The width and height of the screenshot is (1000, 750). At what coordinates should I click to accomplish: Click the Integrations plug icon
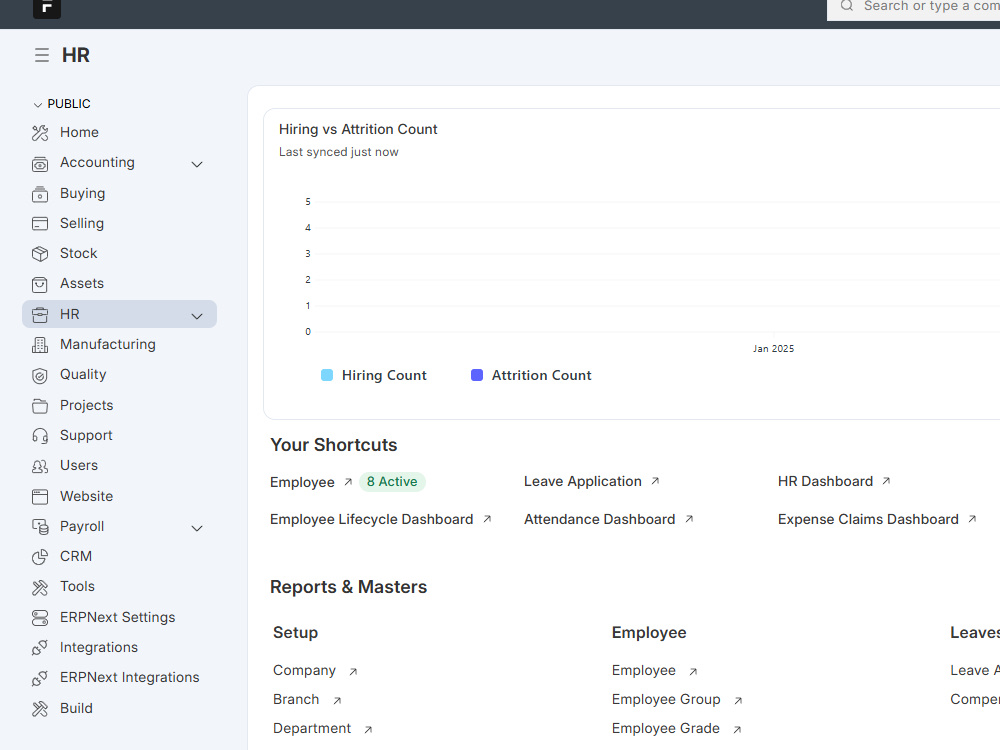pyautogui.click(x=40, y=648)
